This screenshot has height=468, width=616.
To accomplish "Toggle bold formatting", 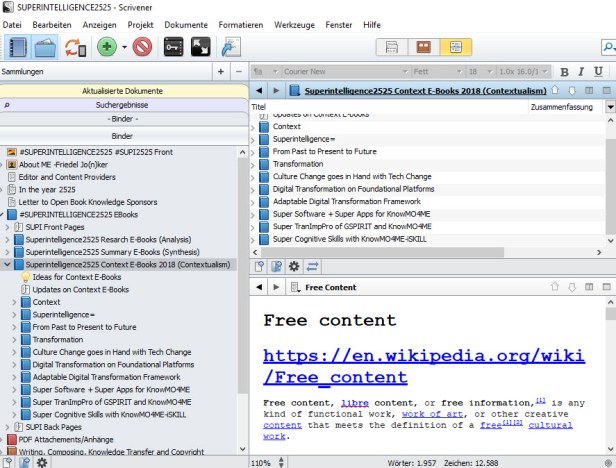I will (x=565, y=72).
